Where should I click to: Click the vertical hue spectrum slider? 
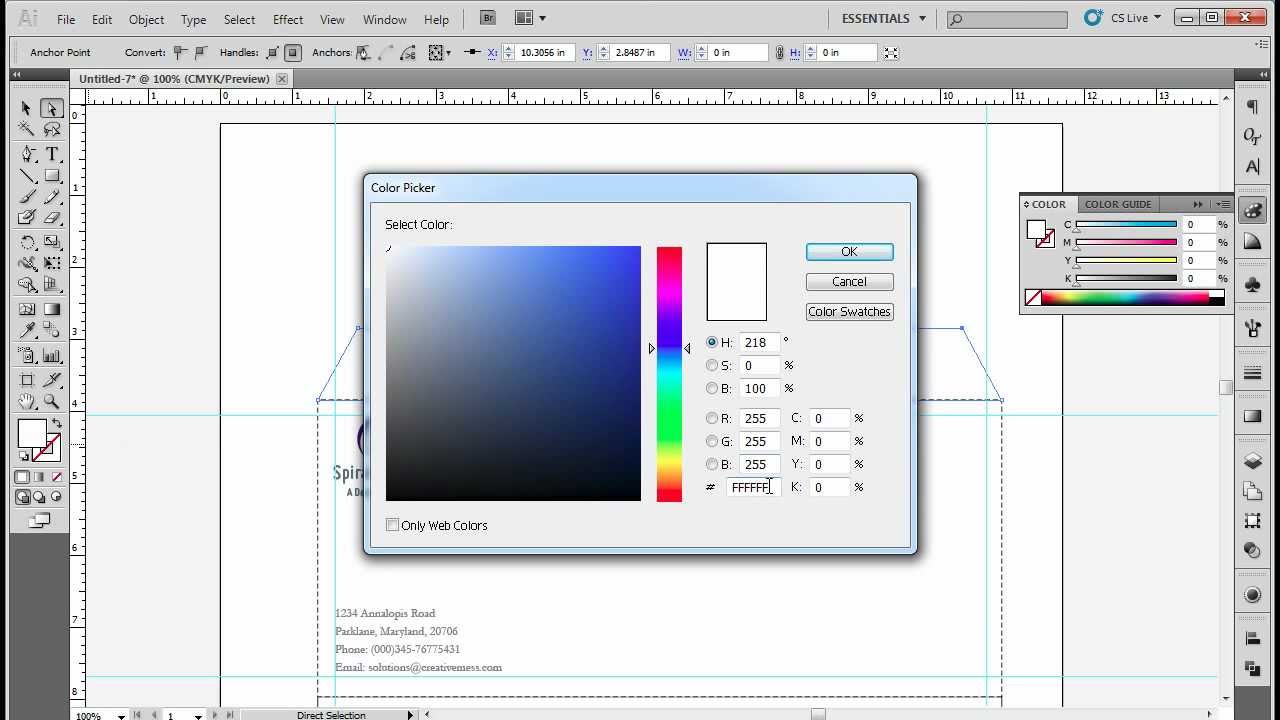coord(669,374)
